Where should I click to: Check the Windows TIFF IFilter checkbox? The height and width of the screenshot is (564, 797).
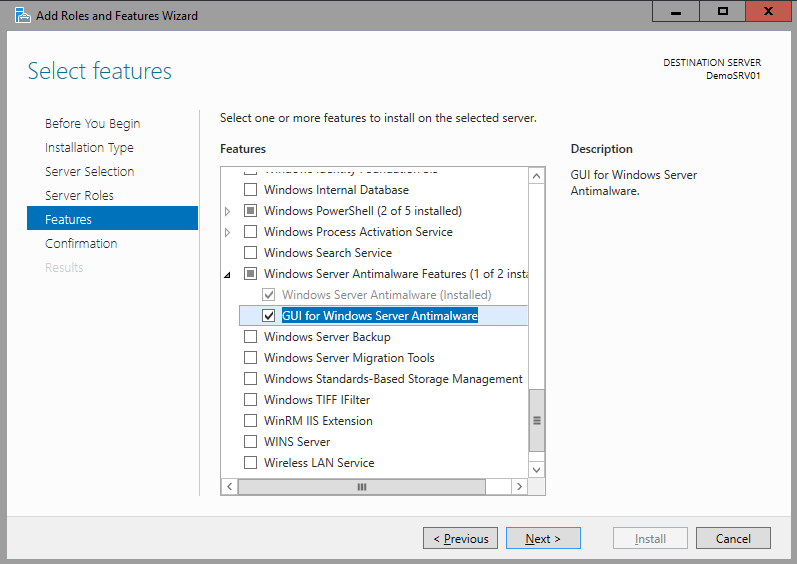pyautogui.click(x=251, y=399)
